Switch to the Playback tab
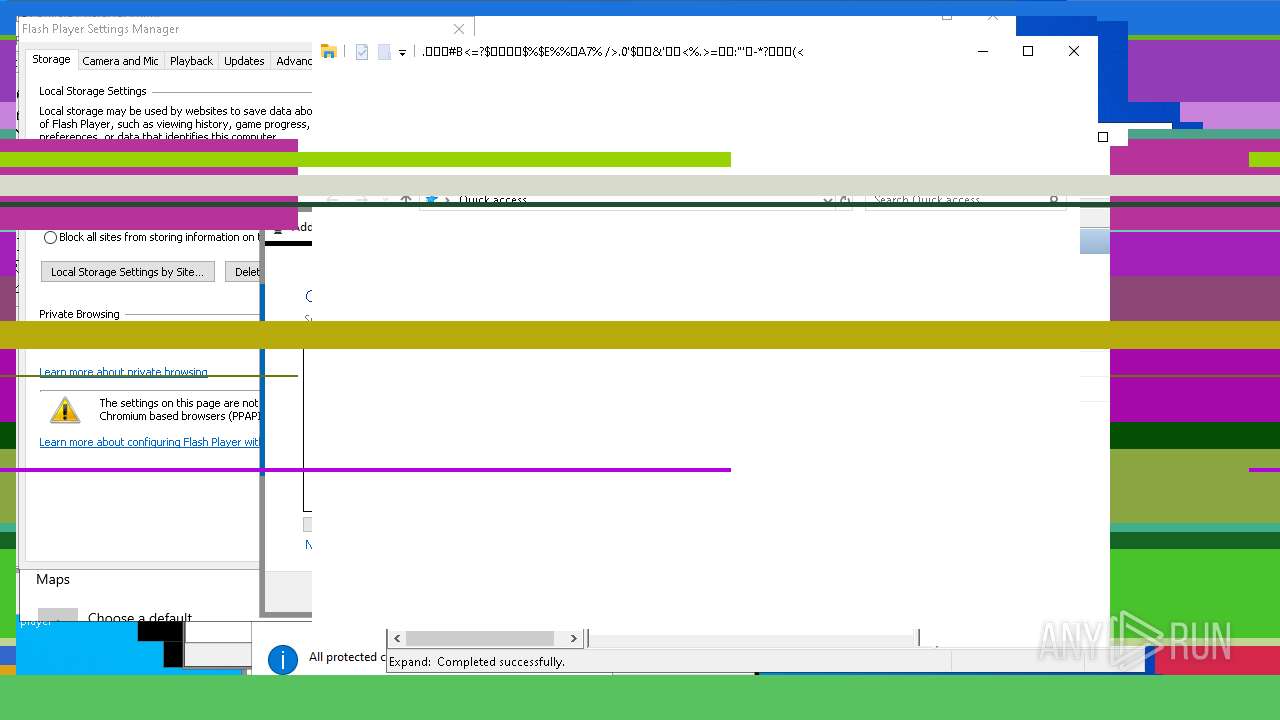1280x720 pixels. [191, 61]
